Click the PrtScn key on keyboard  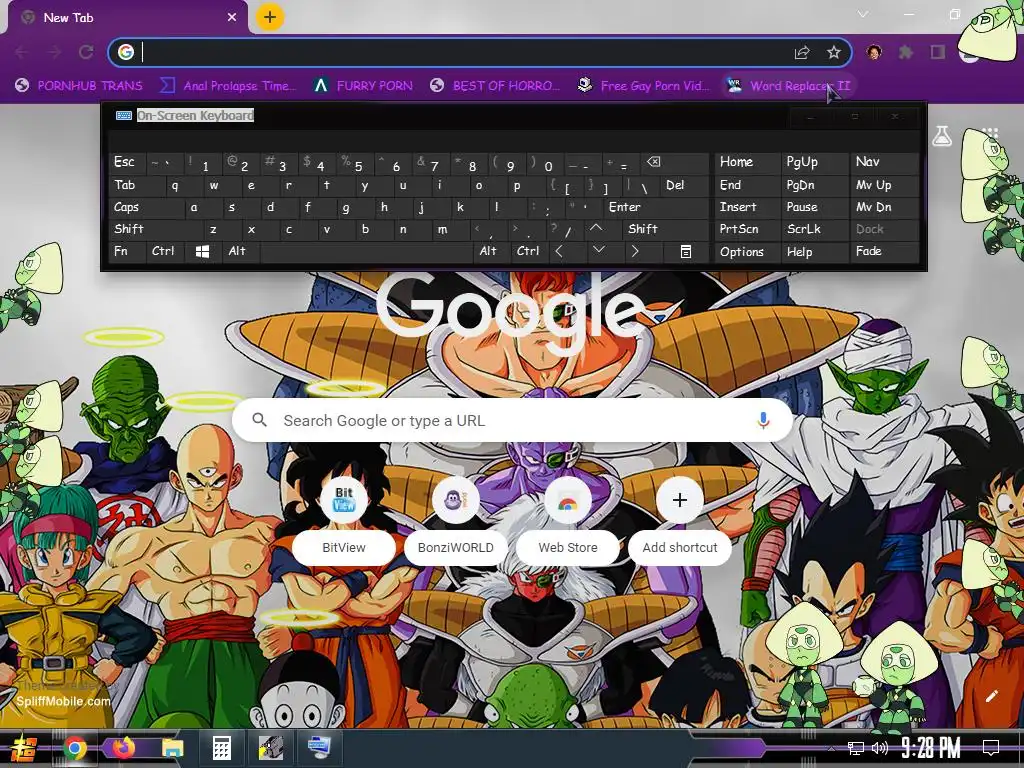point(747,229)
